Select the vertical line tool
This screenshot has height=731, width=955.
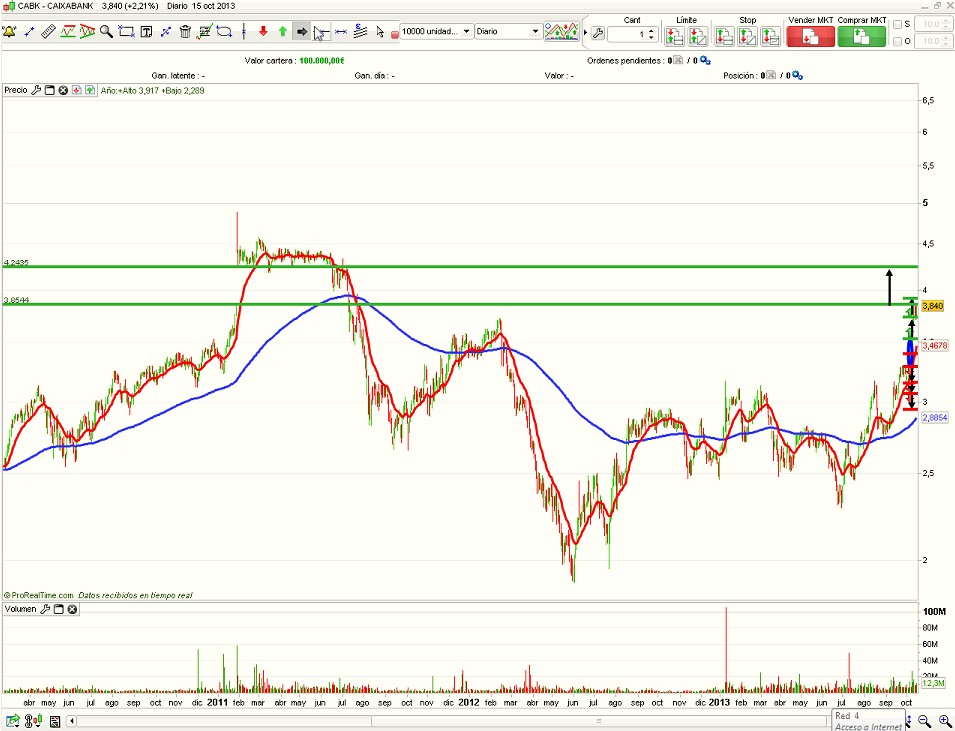pyautogui.click(x=244, y=32)
